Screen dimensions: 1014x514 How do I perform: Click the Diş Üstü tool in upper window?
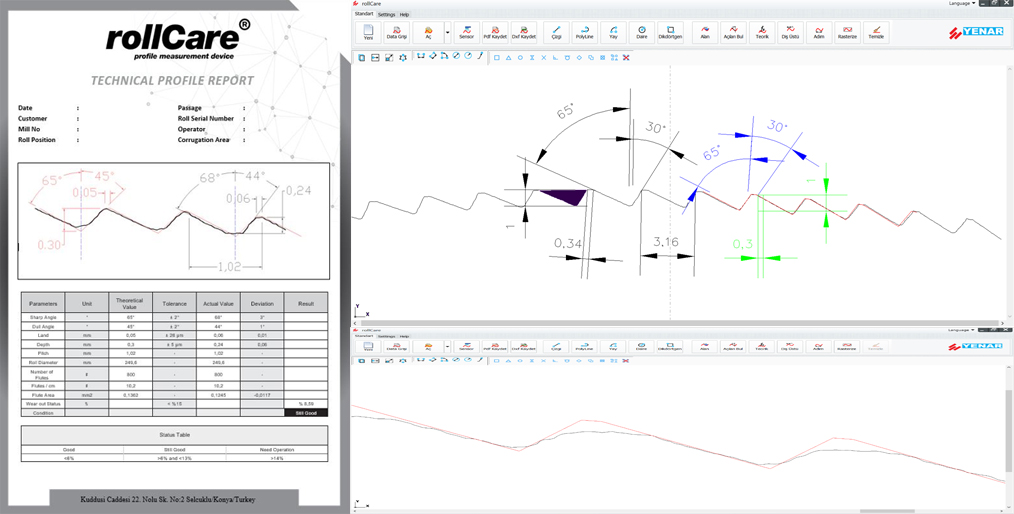coord(790,32)
